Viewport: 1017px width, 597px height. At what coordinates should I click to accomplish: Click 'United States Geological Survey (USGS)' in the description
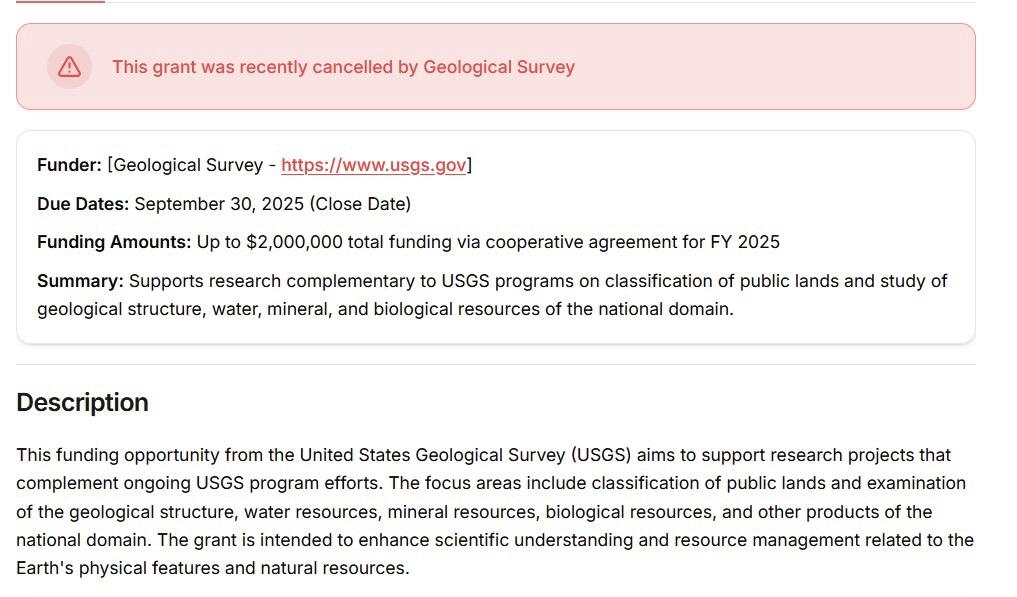click(465, 455)
